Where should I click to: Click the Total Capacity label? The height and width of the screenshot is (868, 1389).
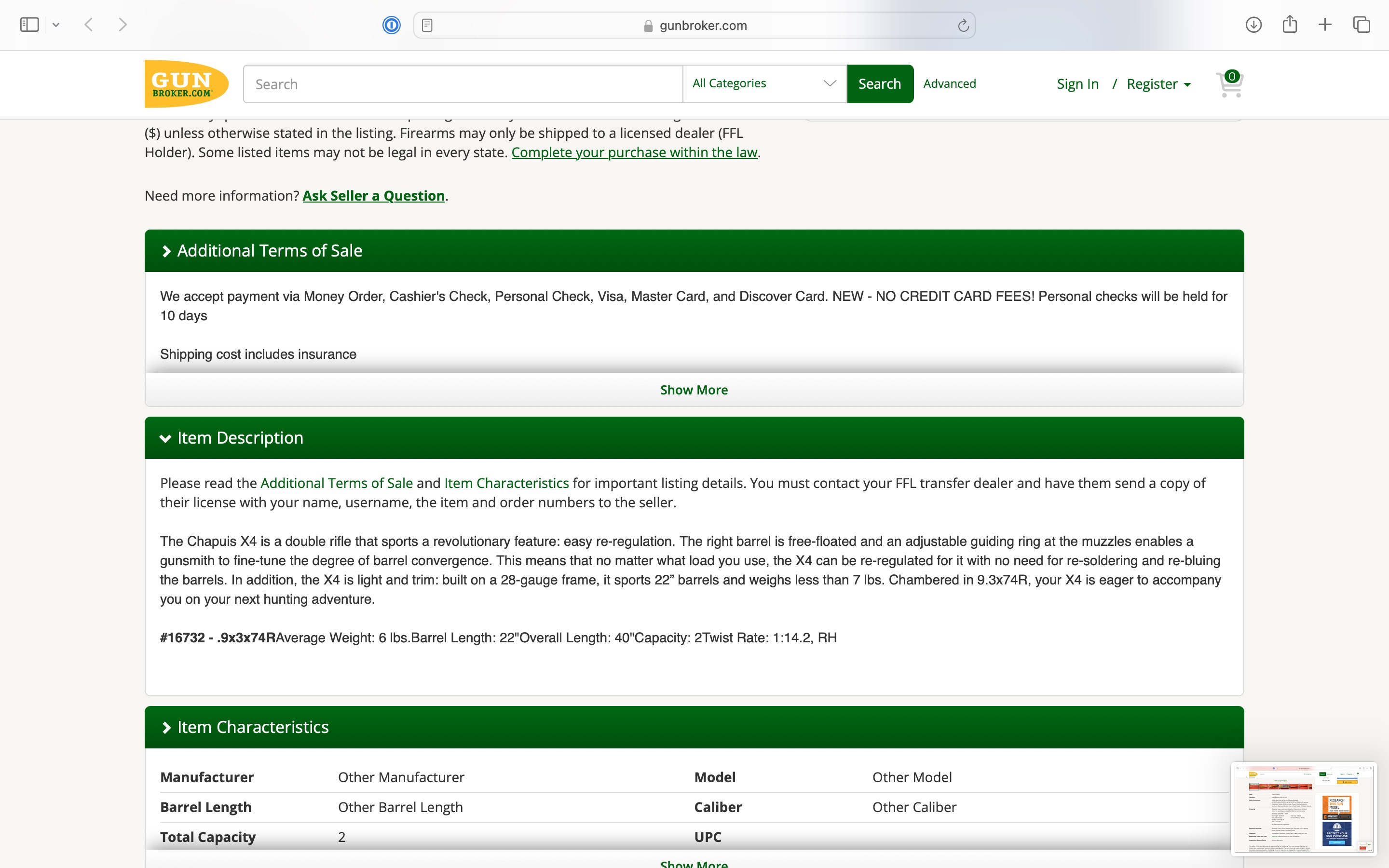coord(208,837)
